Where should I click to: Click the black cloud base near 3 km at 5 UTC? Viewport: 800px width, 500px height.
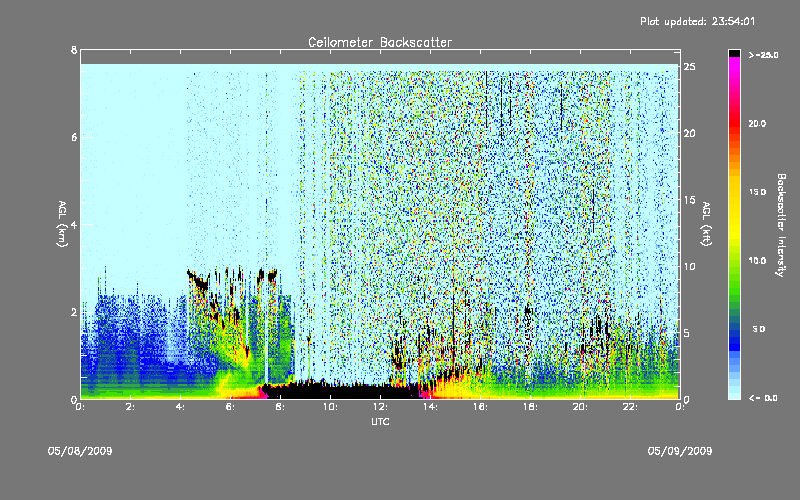pos(199,281)
